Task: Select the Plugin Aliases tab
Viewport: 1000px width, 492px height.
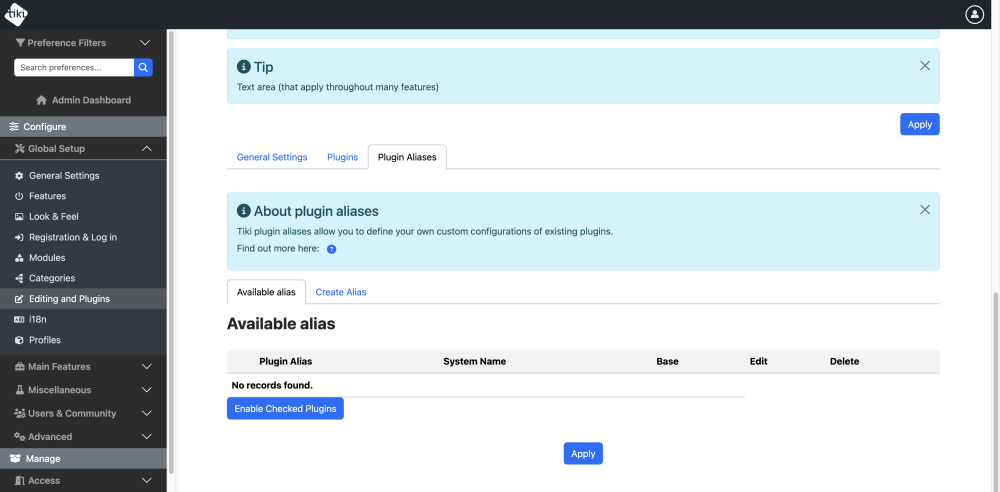Action: tap(407, 157)
